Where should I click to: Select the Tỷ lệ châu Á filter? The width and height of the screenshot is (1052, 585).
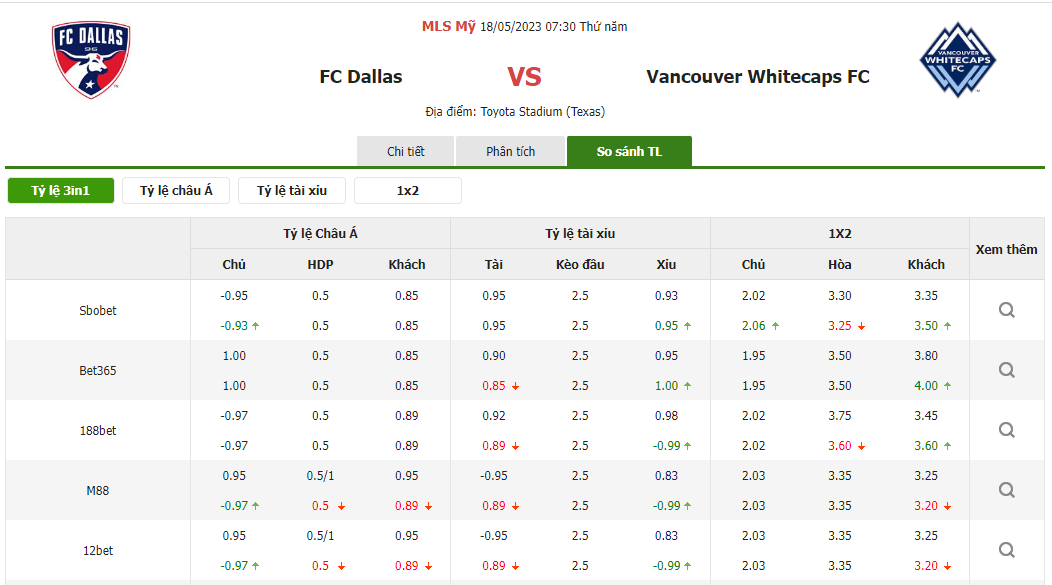tap(176, 191)
